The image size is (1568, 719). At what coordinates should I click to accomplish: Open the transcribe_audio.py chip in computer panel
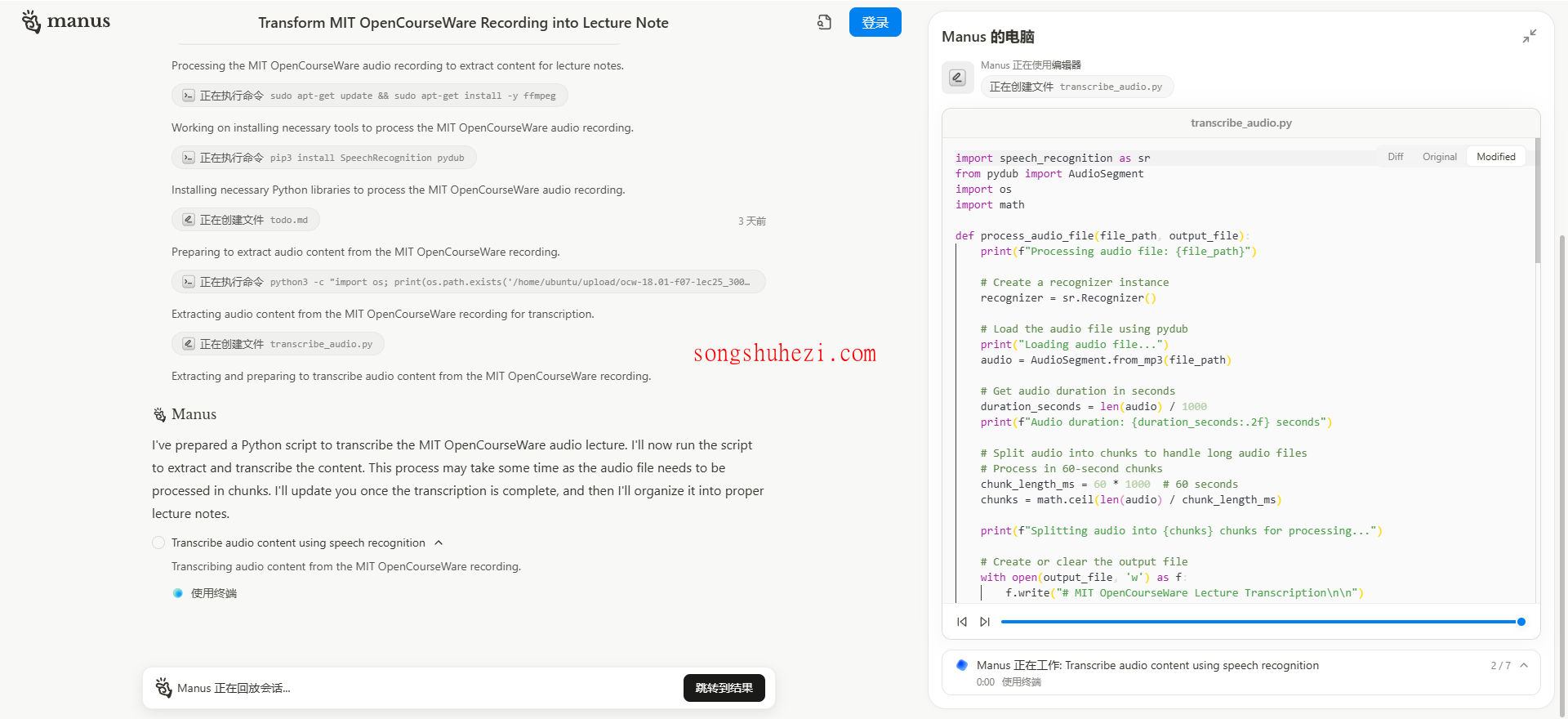pyautogui.click(x=1076, y=87)
